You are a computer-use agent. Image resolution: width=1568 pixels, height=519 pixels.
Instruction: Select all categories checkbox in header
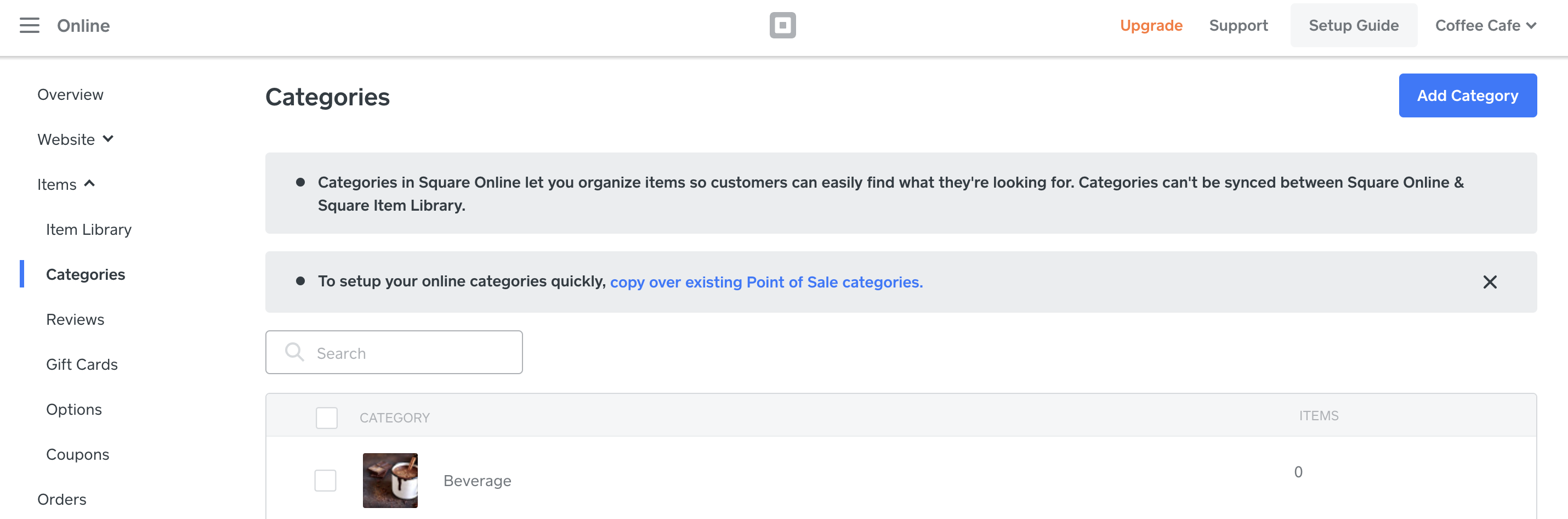click(326, 418)
